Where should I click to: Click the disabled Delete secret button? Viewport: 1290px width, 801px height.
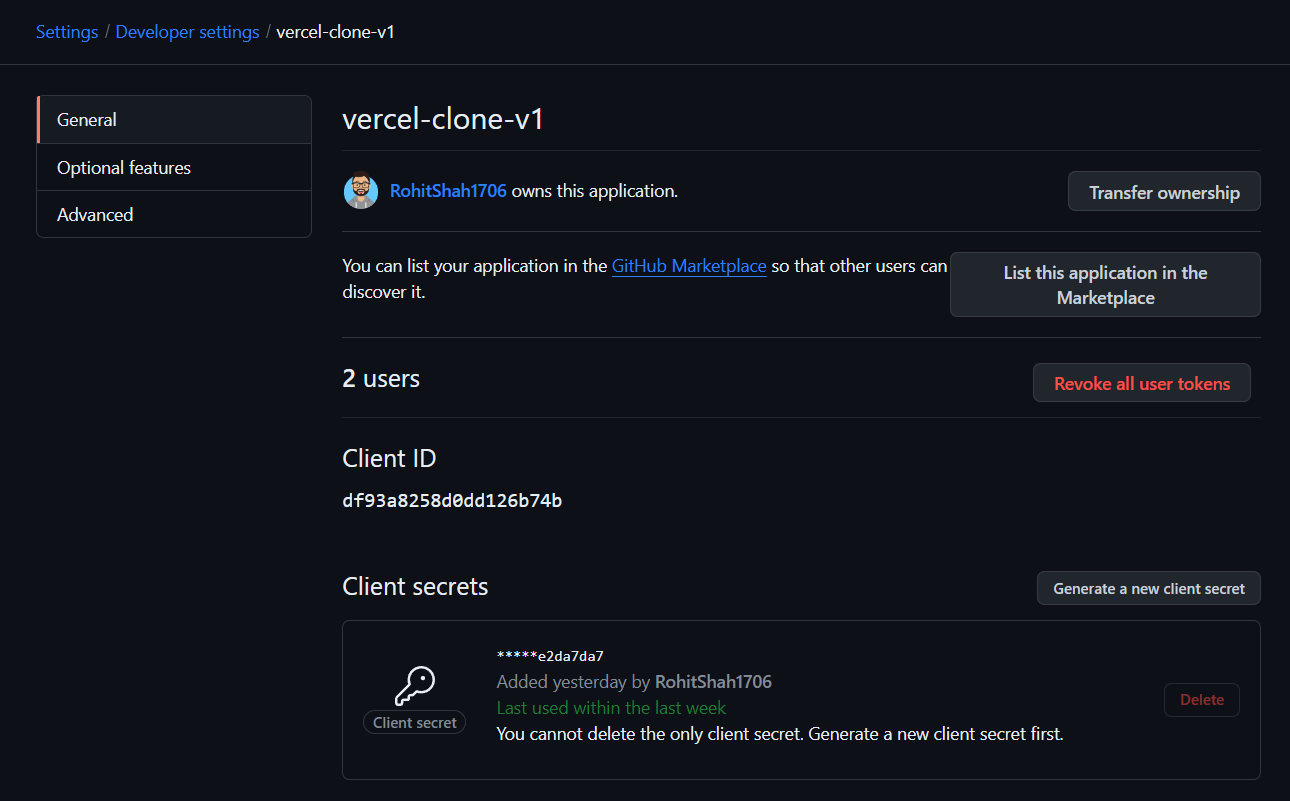[1202, 700]
